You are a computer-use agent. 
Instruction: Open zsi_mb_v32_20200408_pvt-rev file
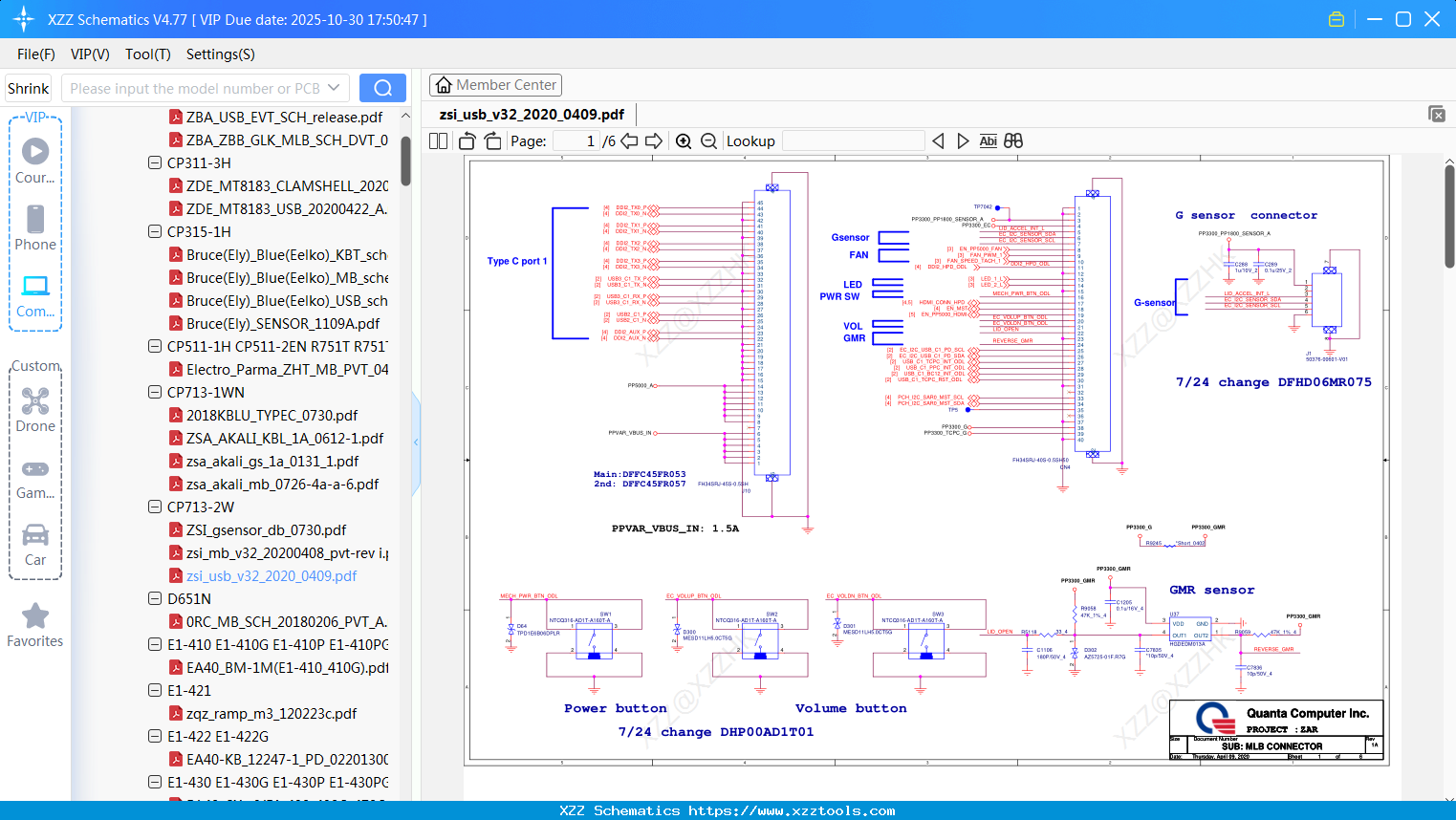click(x=287, y=552)
